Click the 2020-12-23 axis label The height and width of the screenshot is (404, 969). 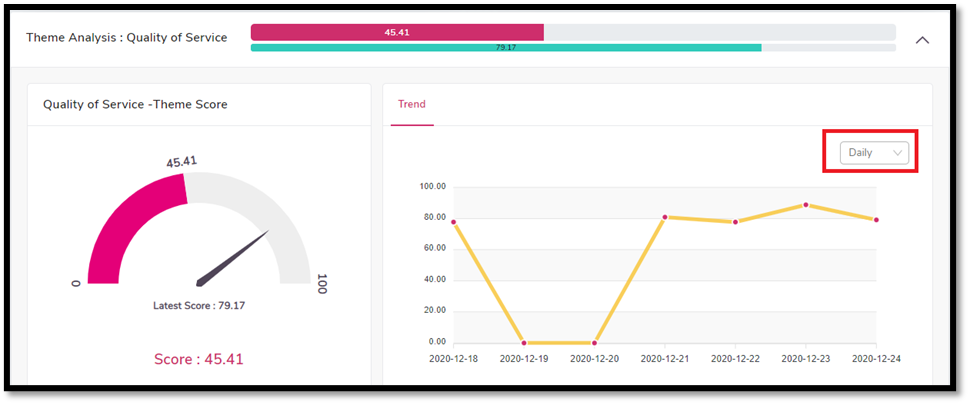[x=806, y=358]
